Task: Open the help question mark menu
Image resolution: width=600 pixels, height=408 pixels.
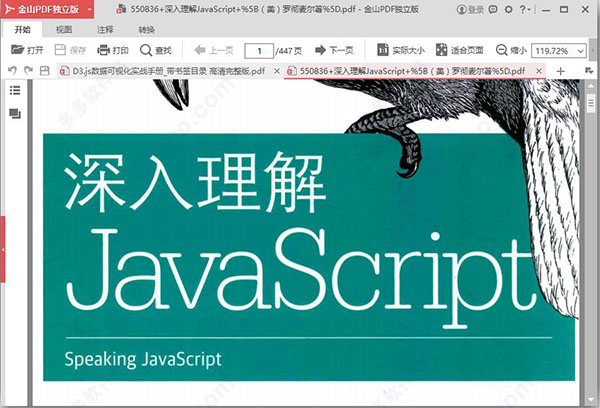Action: (x=525, y=9)
